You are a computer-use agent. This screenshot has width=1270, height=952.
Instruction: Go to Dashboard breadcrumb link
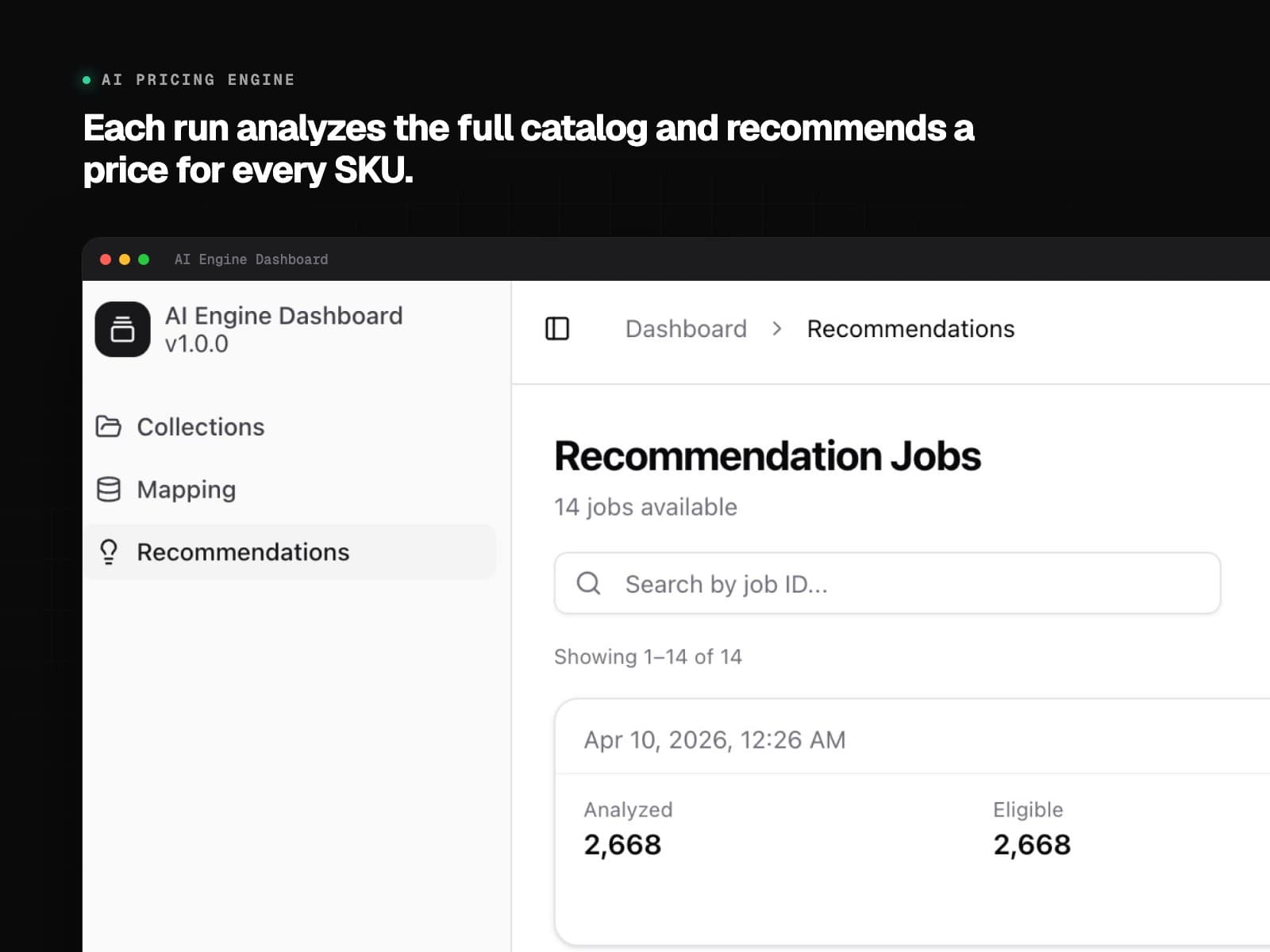686,328
